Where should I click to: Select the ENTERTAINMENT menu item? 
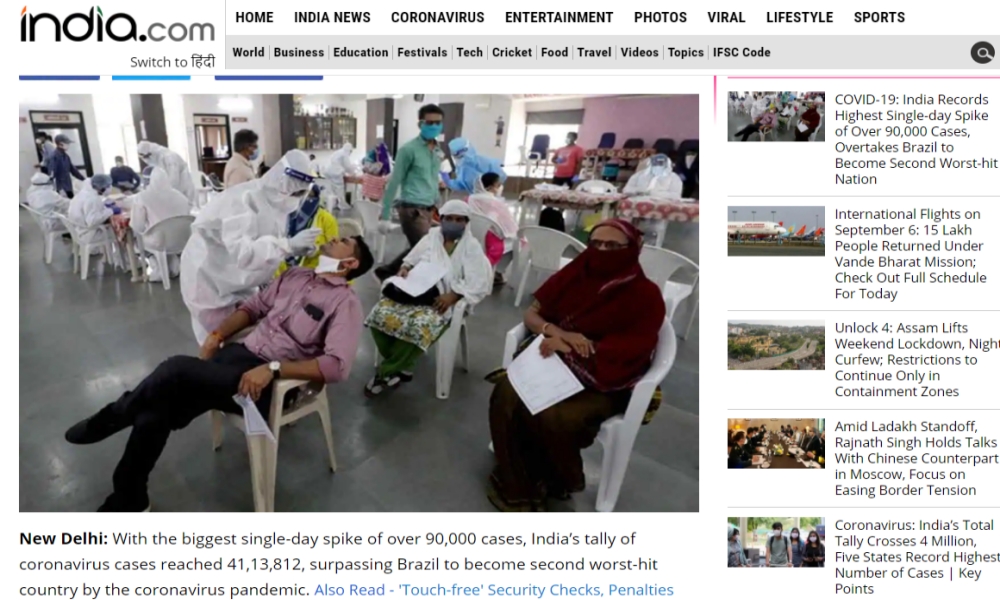coord(559,17)
